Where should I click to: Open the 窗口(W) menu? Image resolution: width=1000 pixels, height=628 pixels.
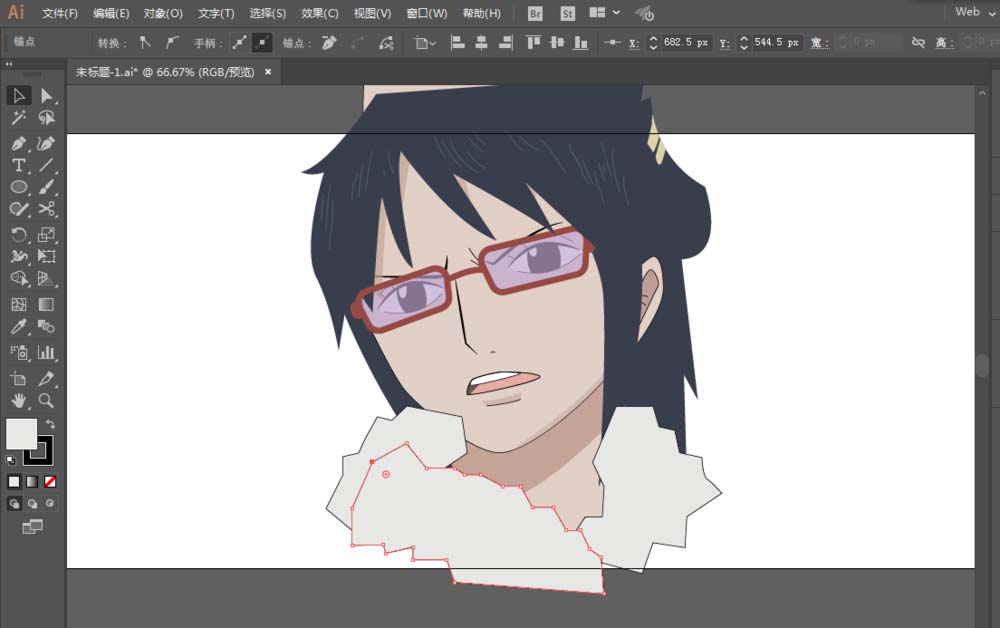click(427, 13)
